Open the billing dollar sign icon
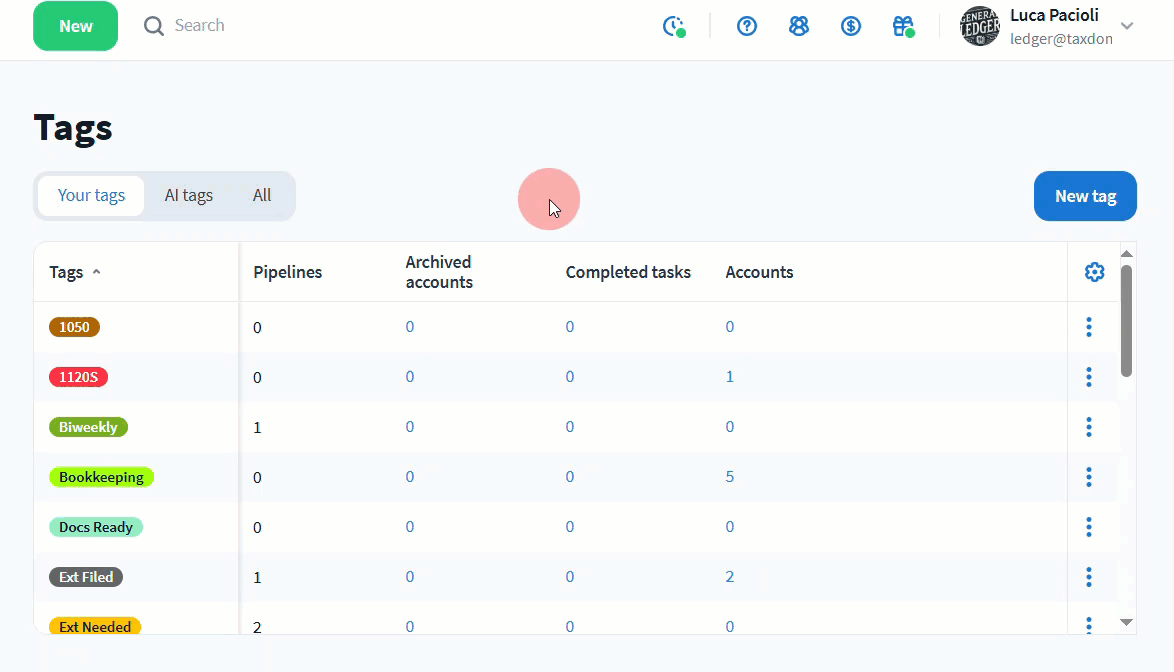 [x=851, y=26]
